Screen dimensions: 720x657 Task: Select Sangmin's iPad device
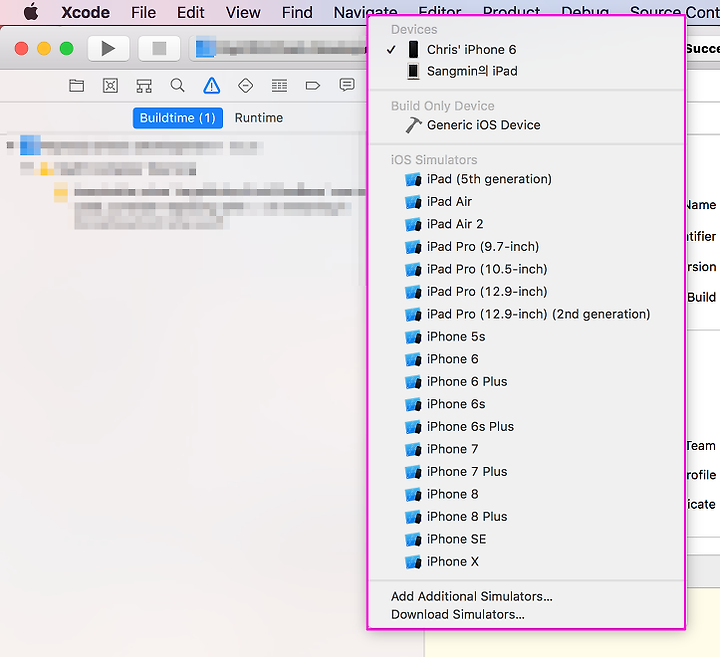(x=526, y=71)
